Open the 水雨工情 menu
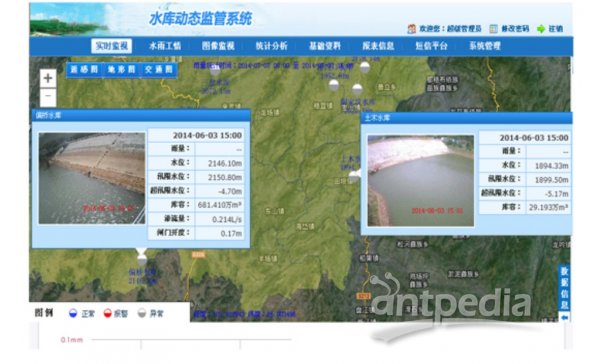 (x=165, y=46)
